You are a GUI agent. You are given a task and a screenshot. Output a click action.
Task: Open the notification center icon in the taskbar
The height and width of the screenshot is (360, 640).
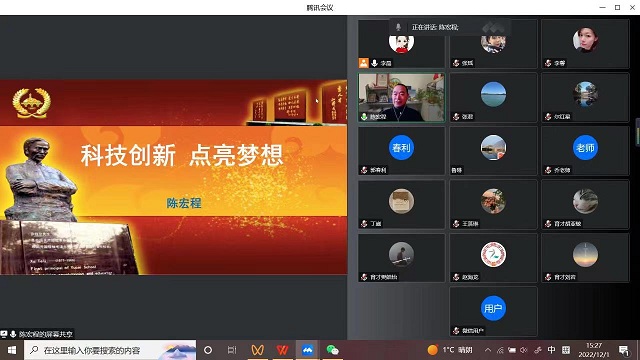pos(624,350)
